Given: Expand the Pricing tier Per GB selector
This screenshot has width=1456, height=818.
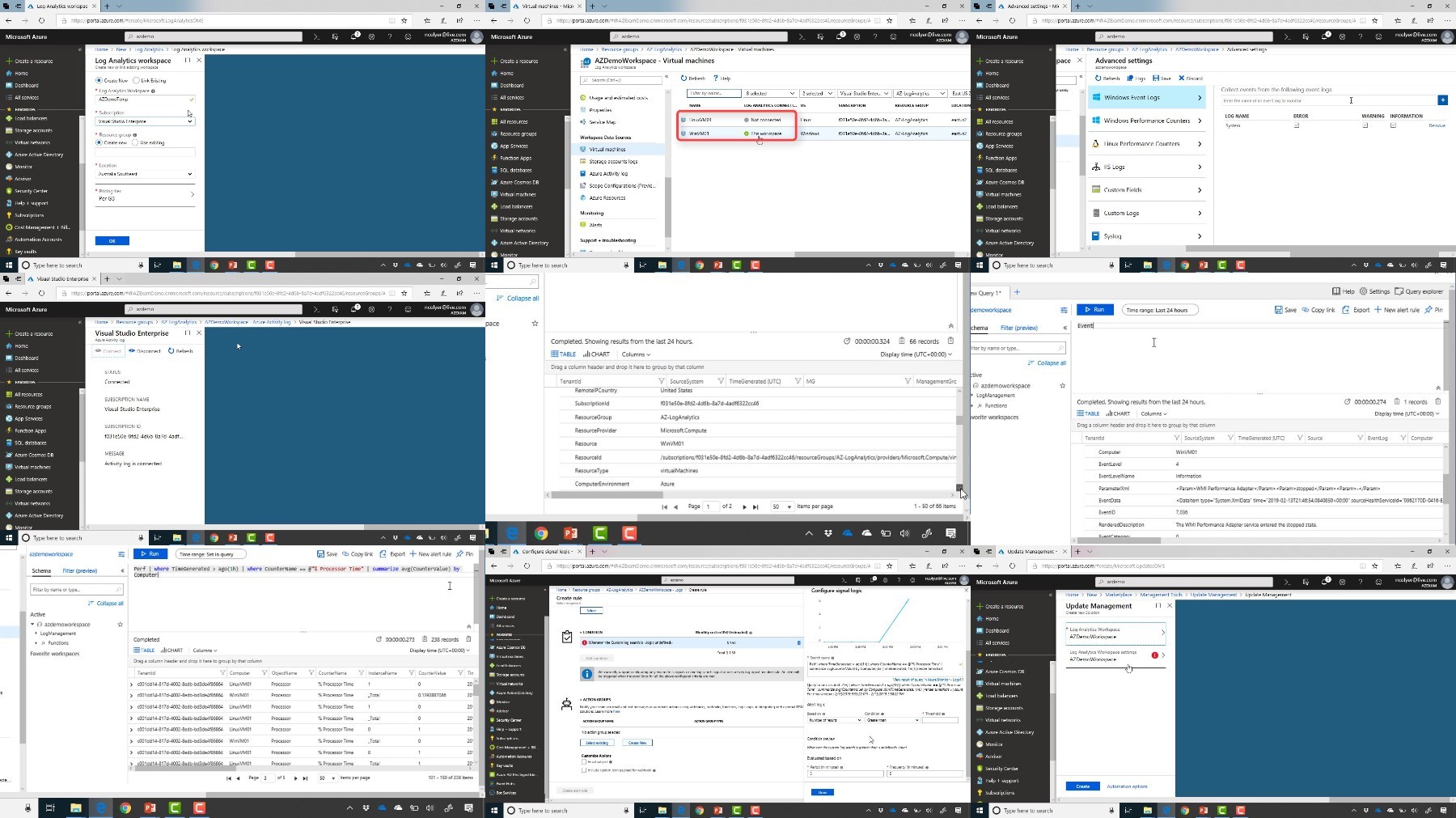Looking at the screenshot, I should point(145,195).
